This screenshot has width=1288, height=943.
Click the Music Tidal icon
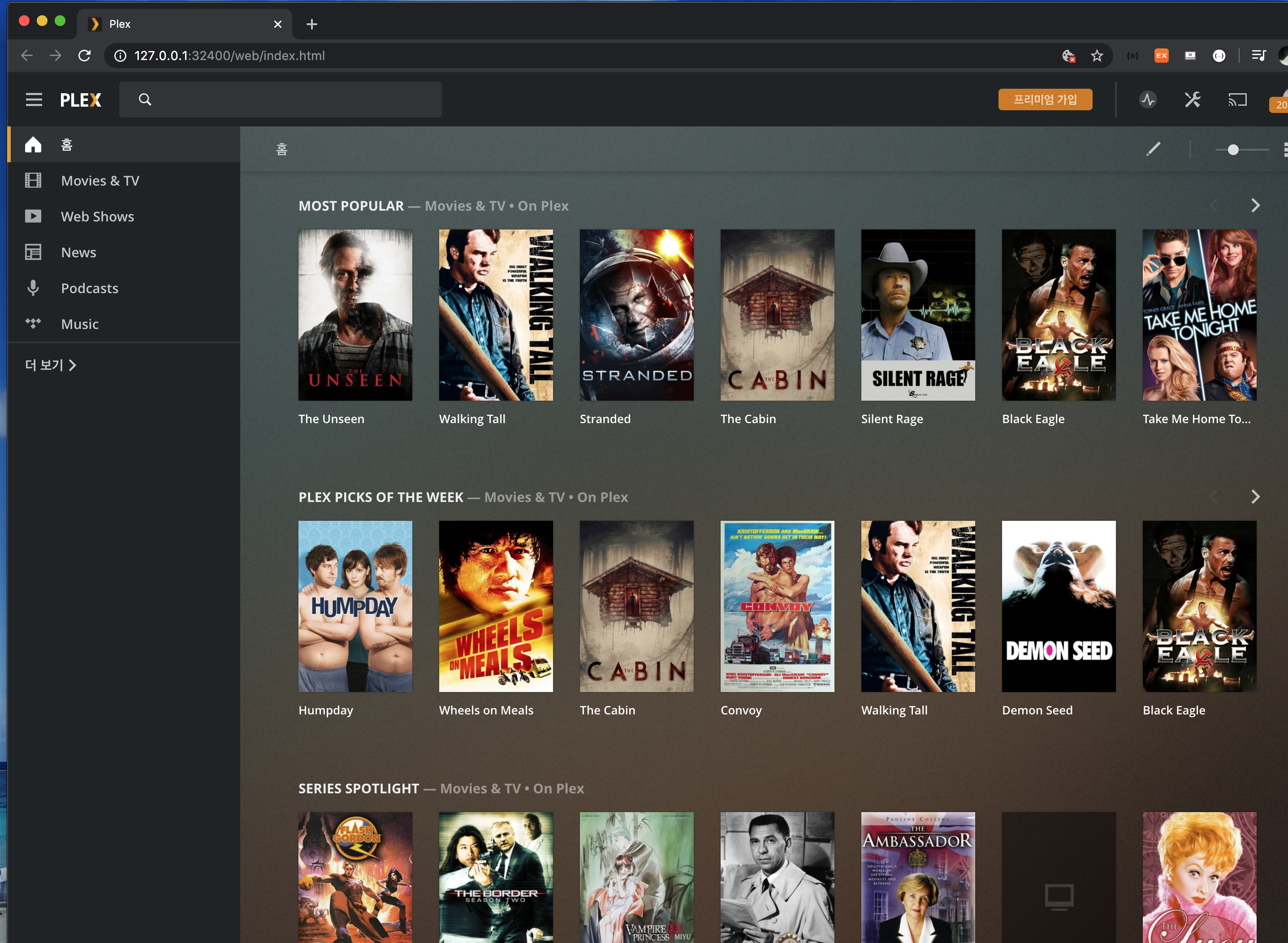[33, 324]
